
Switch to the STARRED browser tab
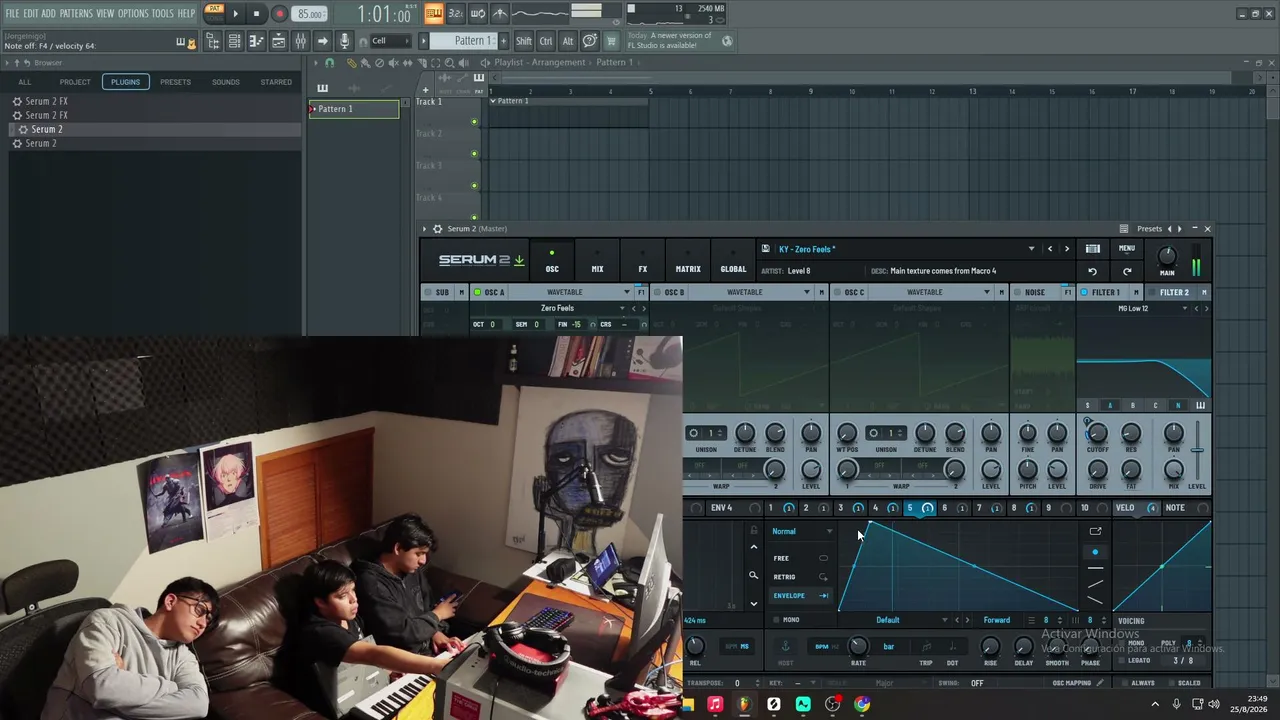276,82
